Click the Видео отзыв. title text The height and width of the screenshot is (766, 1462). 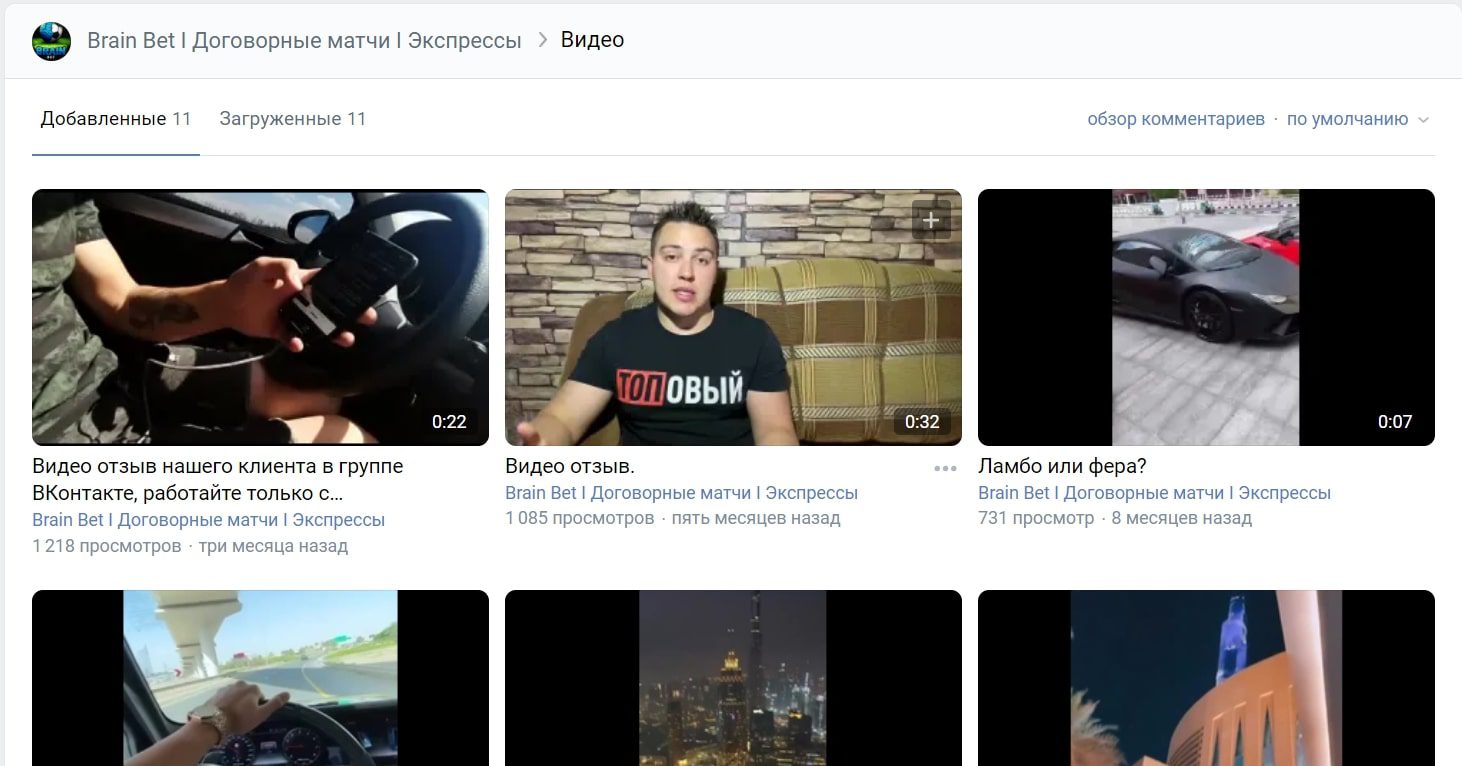point(569,466)
